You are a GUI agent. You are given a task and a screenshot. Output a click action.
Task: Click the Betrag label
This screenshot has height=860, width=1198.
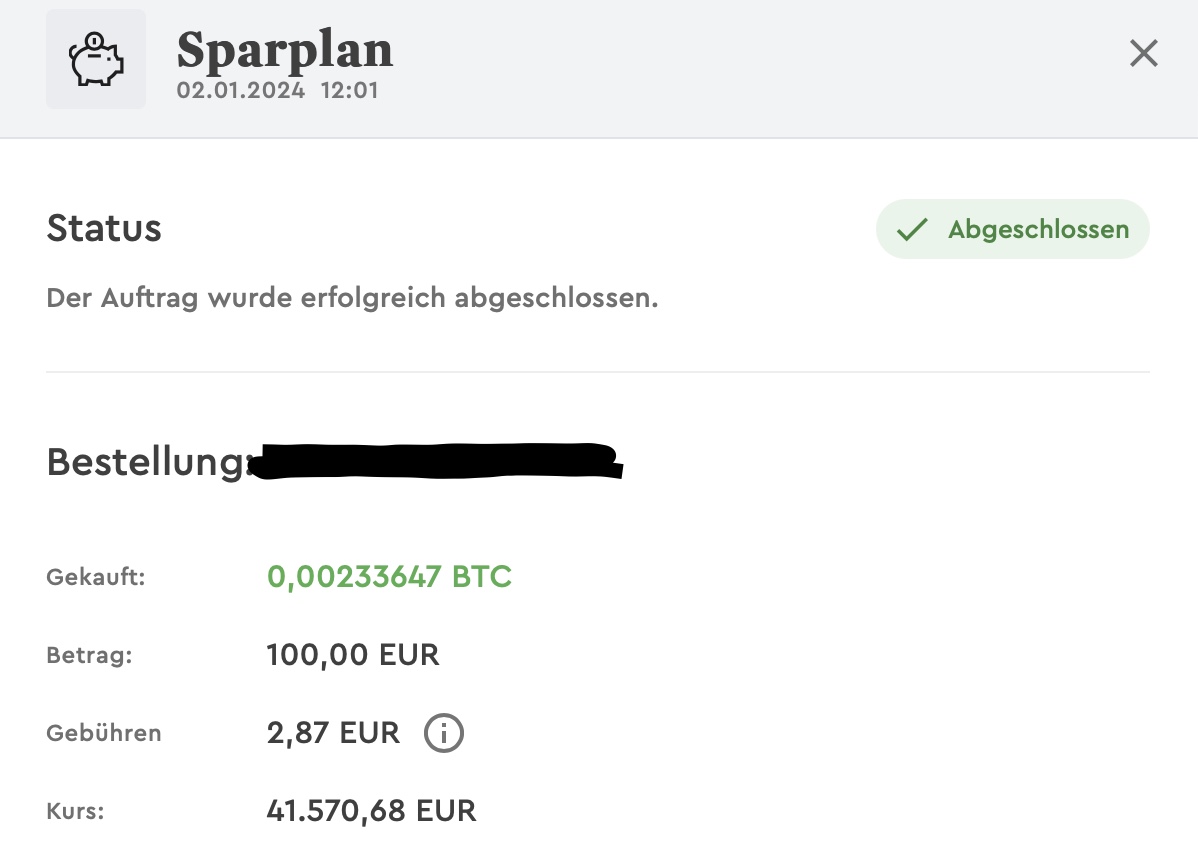click(x=89, y=656)
